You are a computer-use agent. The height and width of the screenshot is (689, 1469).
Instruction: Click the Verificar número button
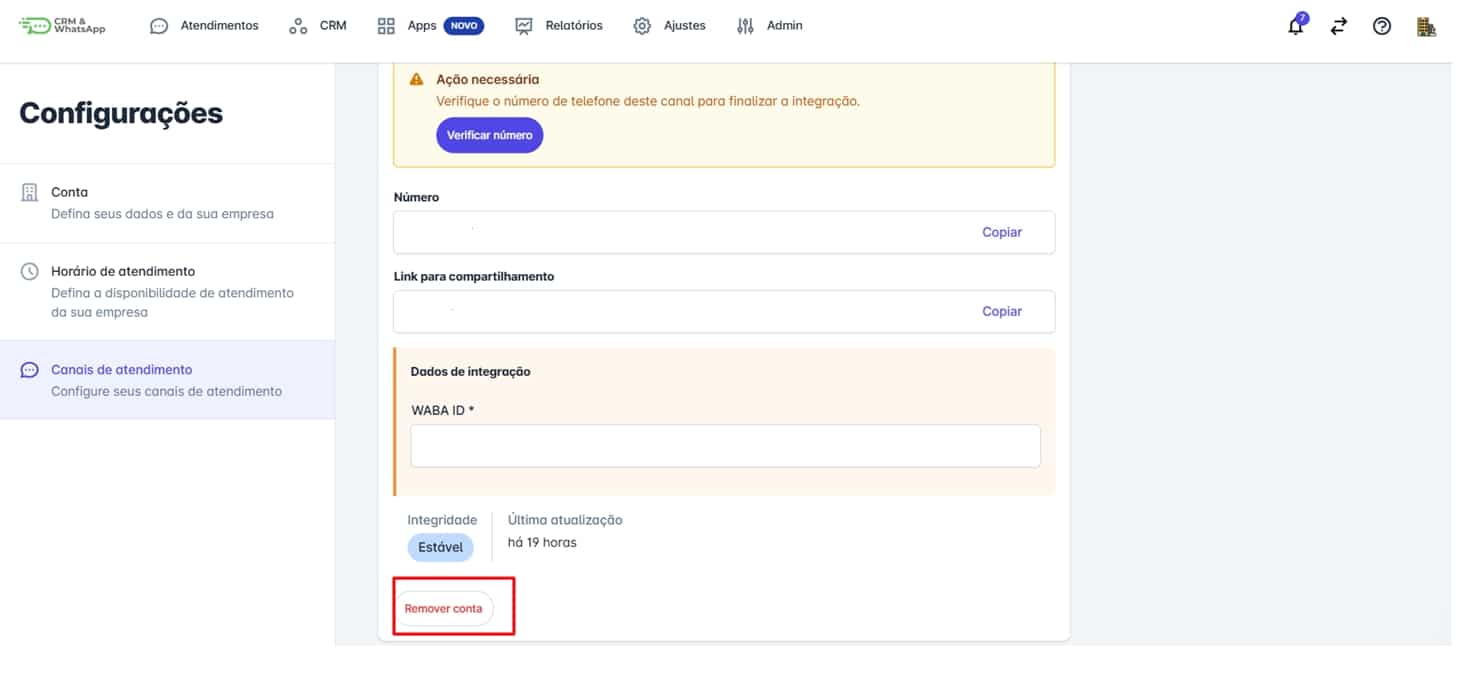(x=489, y=135)
